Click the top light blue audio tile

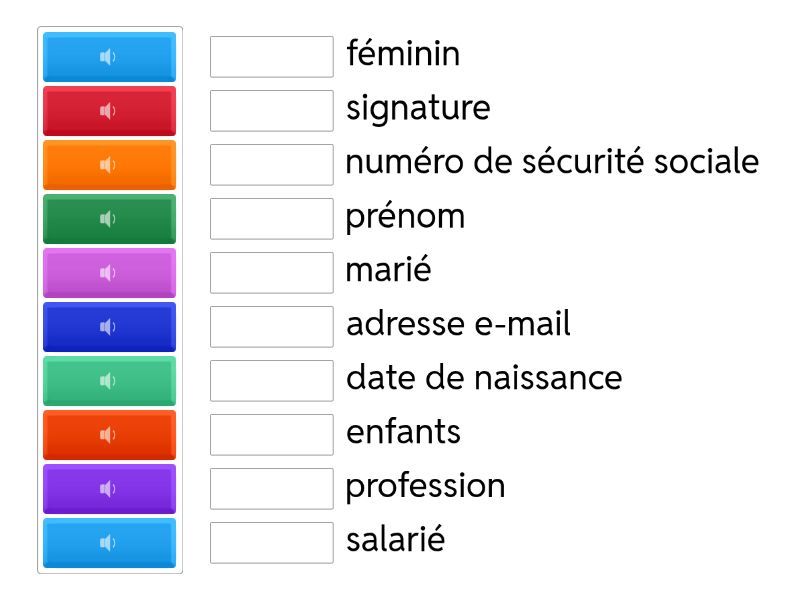coord(108,57)
